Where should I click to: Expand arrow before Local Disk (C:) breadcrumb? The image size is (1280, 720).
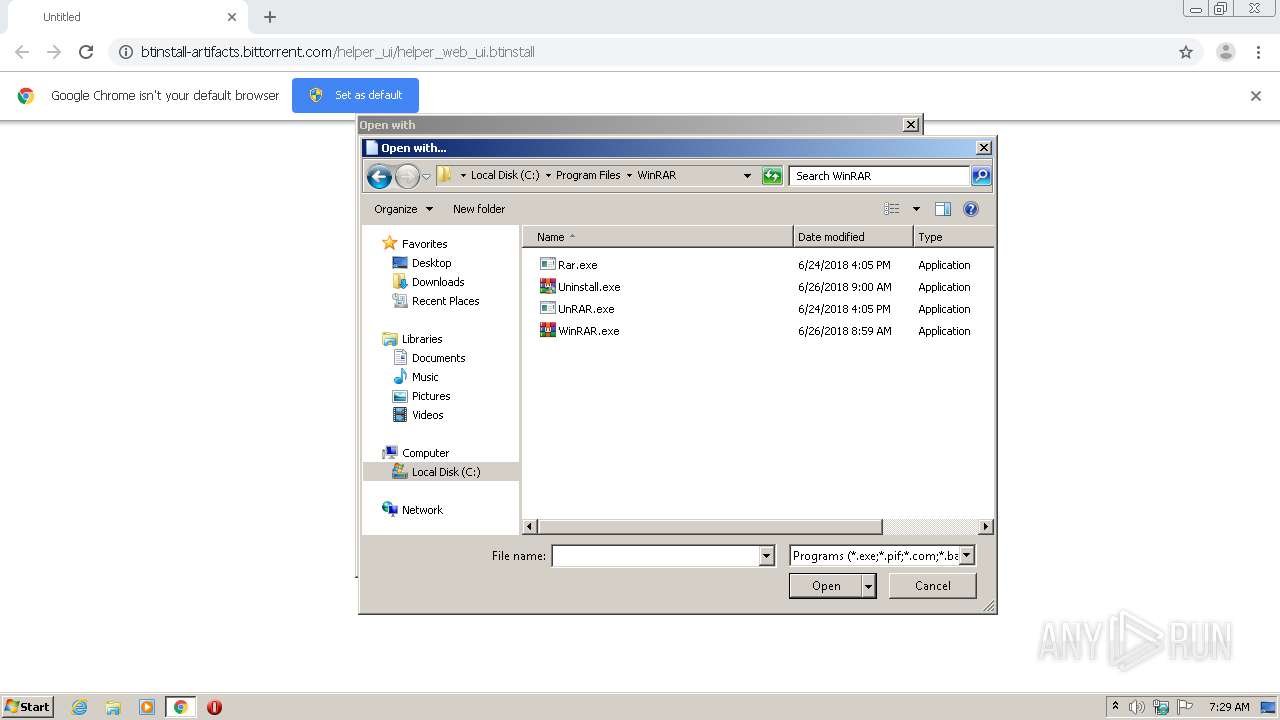coord(463,176)
